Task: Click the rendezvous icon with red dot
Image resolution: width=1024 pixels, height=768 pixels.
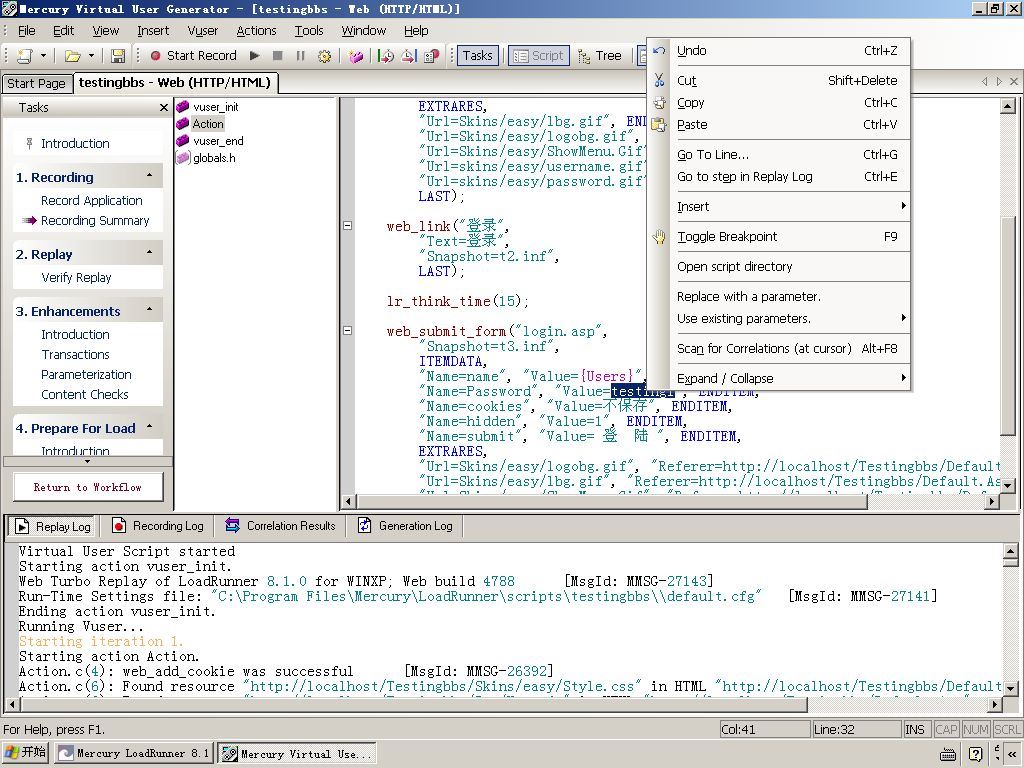Action: tap(432, 56)
